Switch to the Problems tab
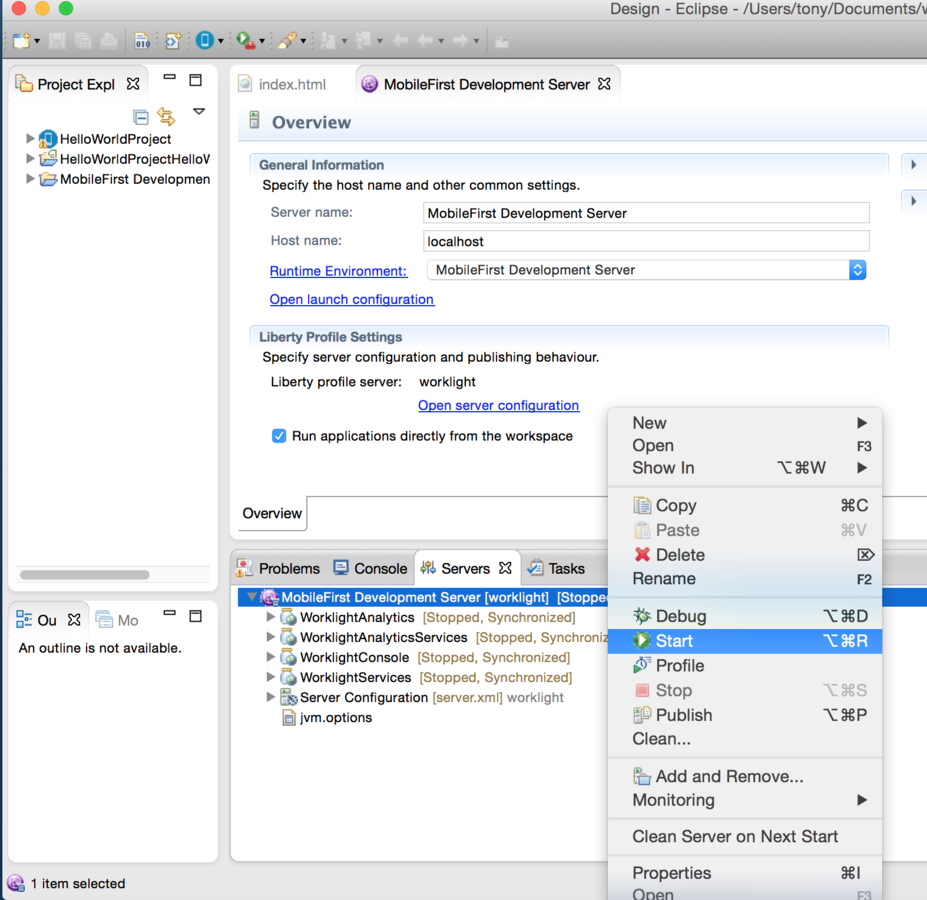Image resolution: width=927 pixels, height=900 pixels. point(278,568)
